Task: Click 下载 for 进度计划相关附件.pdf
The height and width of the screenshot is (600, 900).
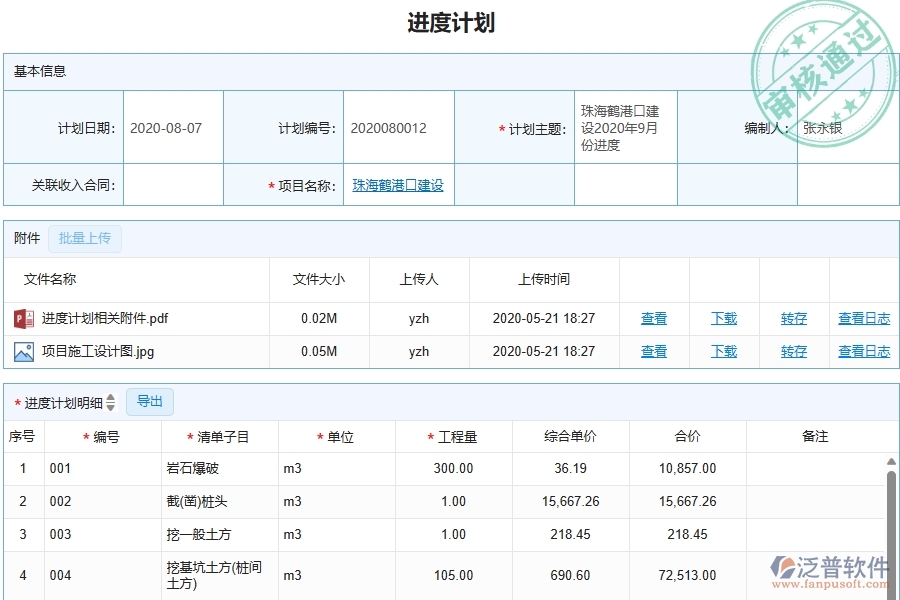Action: pos(723,318)
